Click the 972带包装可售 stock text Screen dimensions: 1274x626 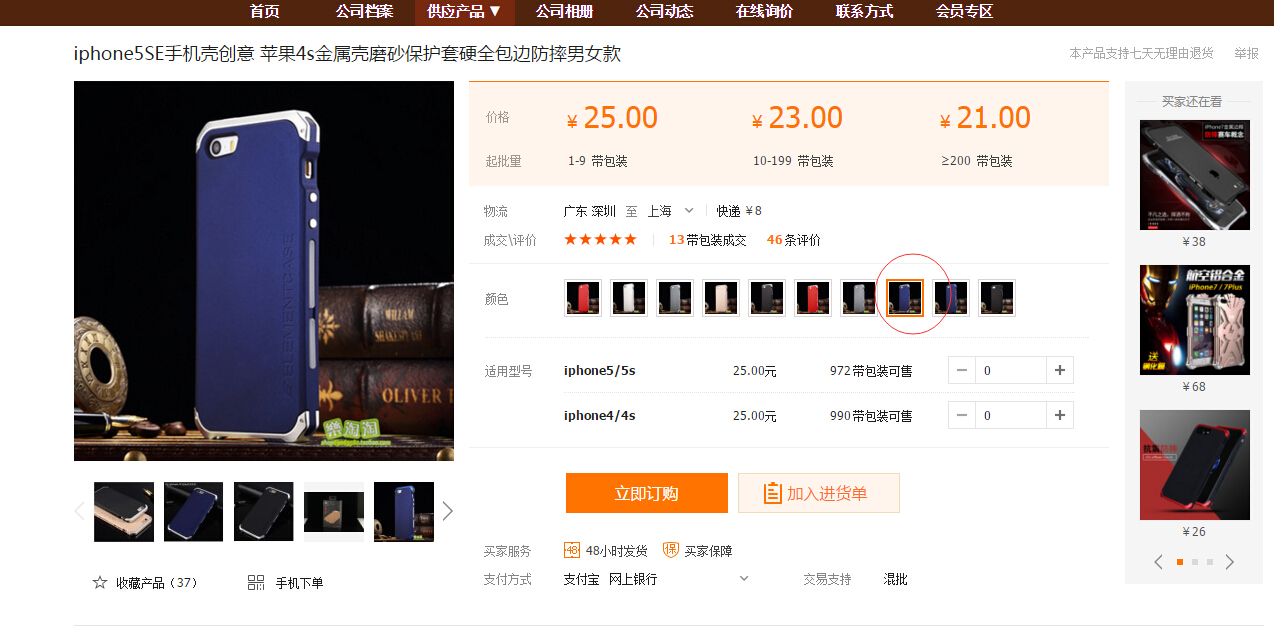tap(871, 371)
